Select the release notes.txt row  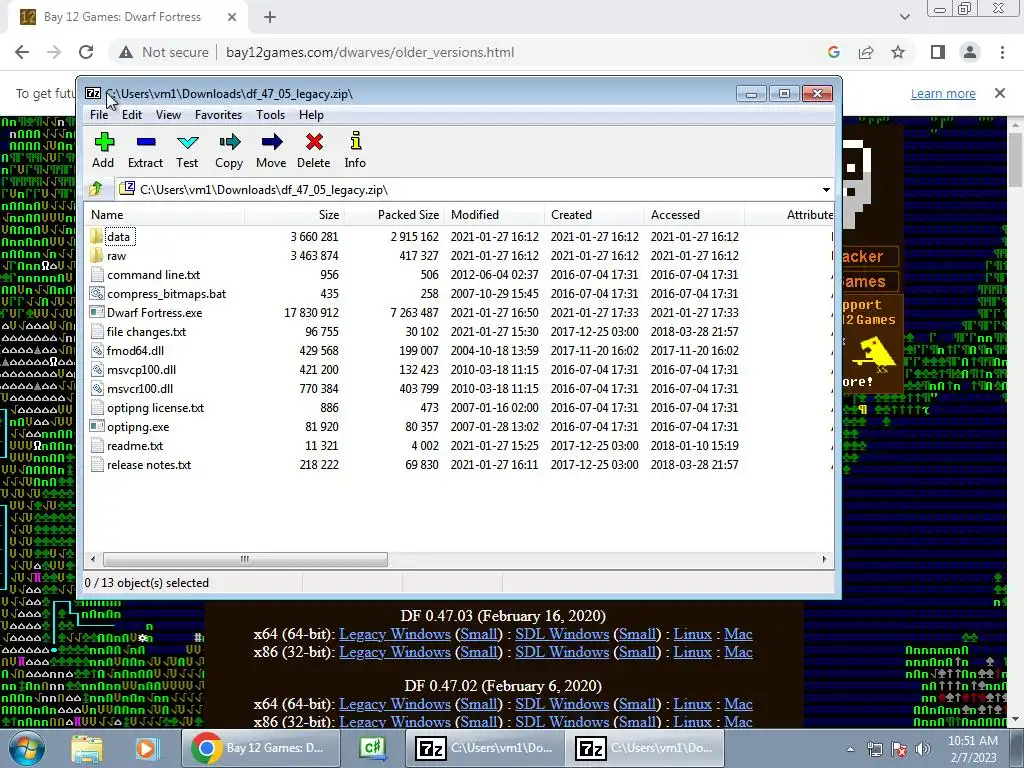(x=458, y=464)
